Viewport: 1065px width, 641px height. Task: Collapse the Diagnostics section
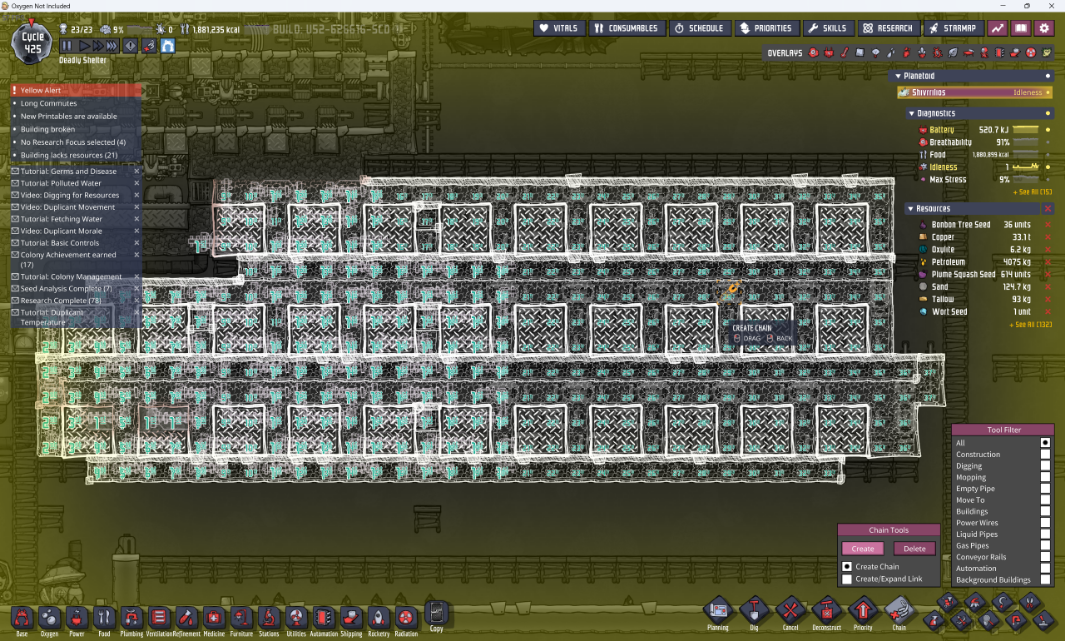click(x=911, y=113)
